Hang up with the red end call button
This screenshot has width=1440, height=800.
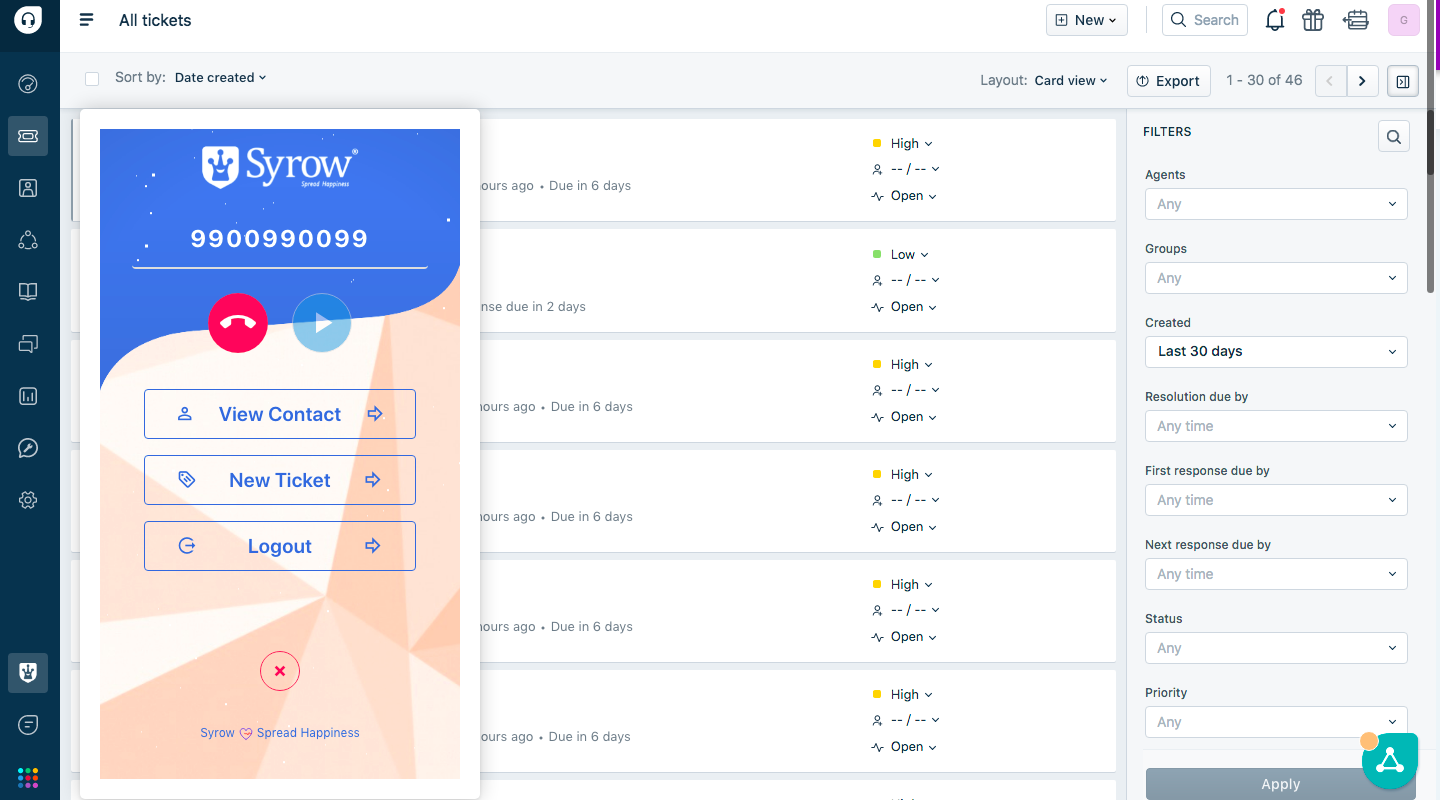238,323
